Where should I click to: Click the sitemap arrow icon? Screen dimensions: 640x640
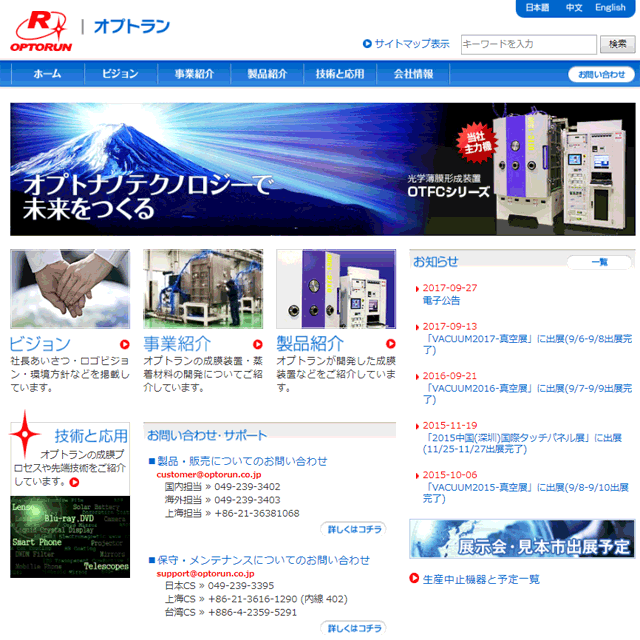click(x=367, y=44)
